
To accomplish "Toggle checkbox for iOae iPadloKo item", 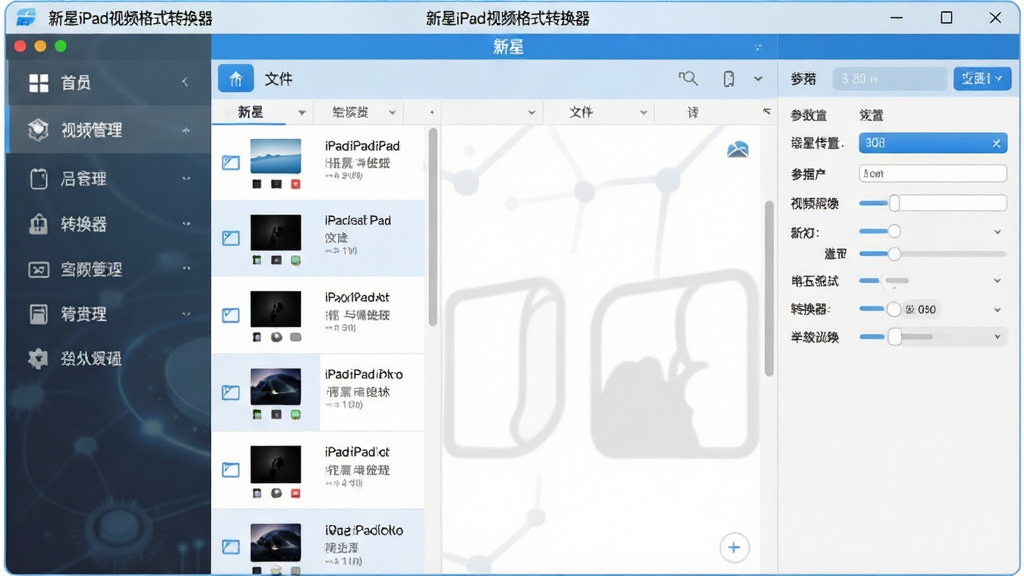I will [231, 547].
